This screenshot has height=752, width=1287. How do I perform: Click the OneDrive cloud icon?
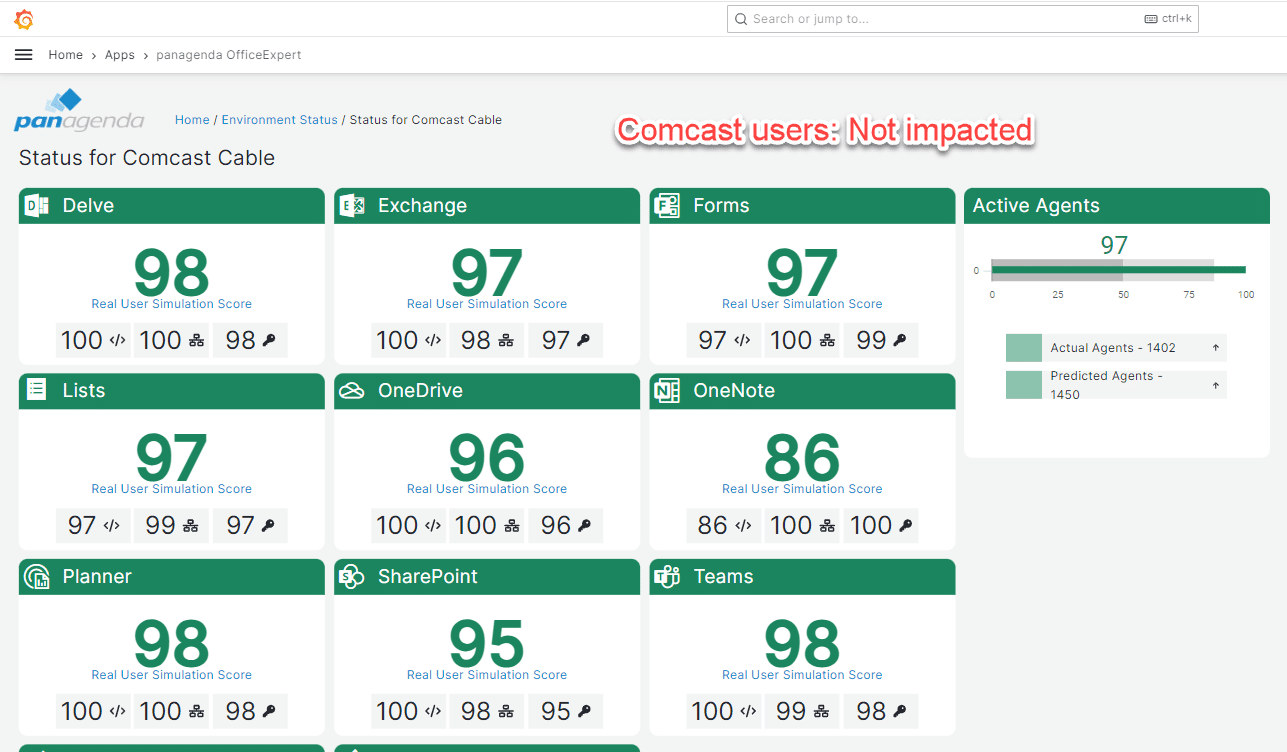pyautogui.click(x=352, y=391)
